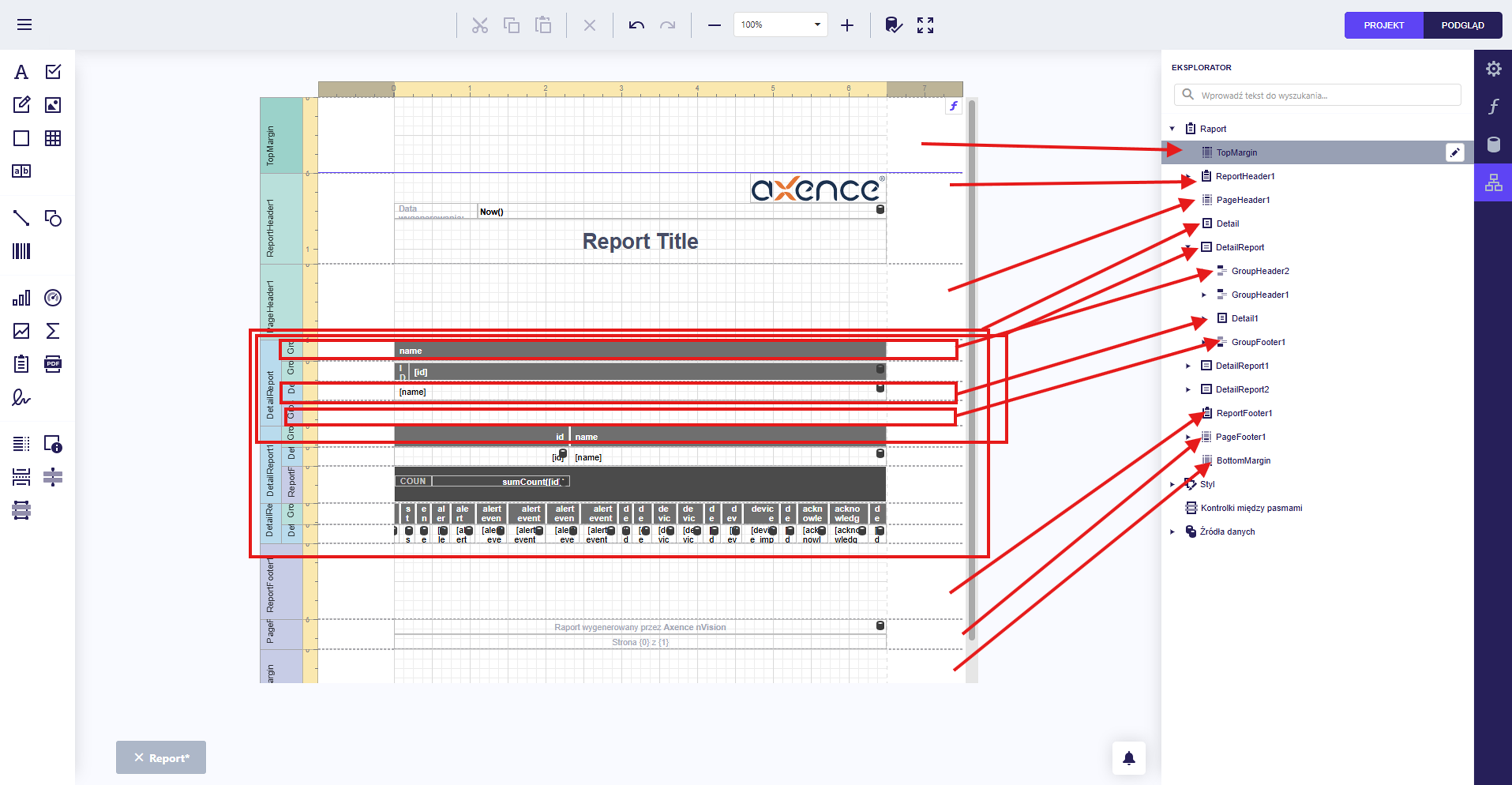Select the Table control tool
The height and width of the screenshot is (785, 1512).
53,138
